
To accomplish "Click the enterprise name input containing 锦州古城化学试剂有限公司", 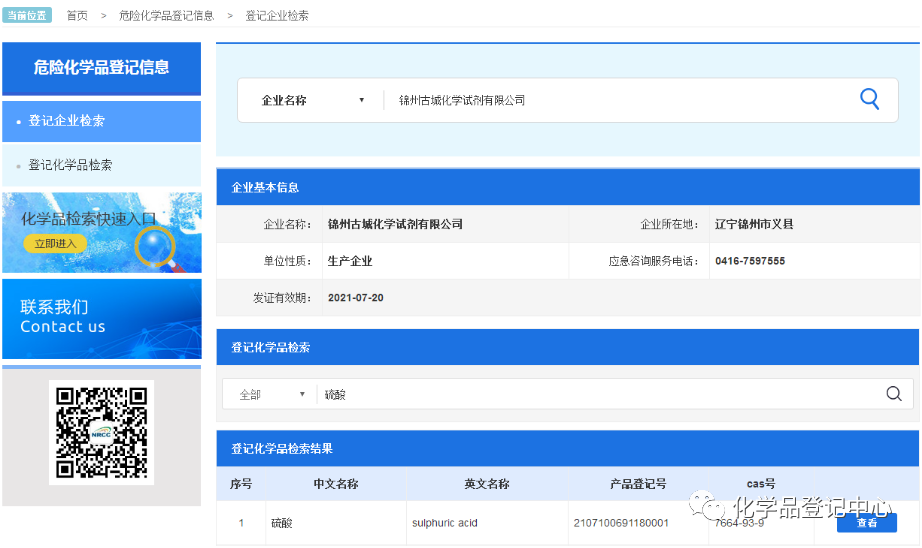I will tap(617, 101).
